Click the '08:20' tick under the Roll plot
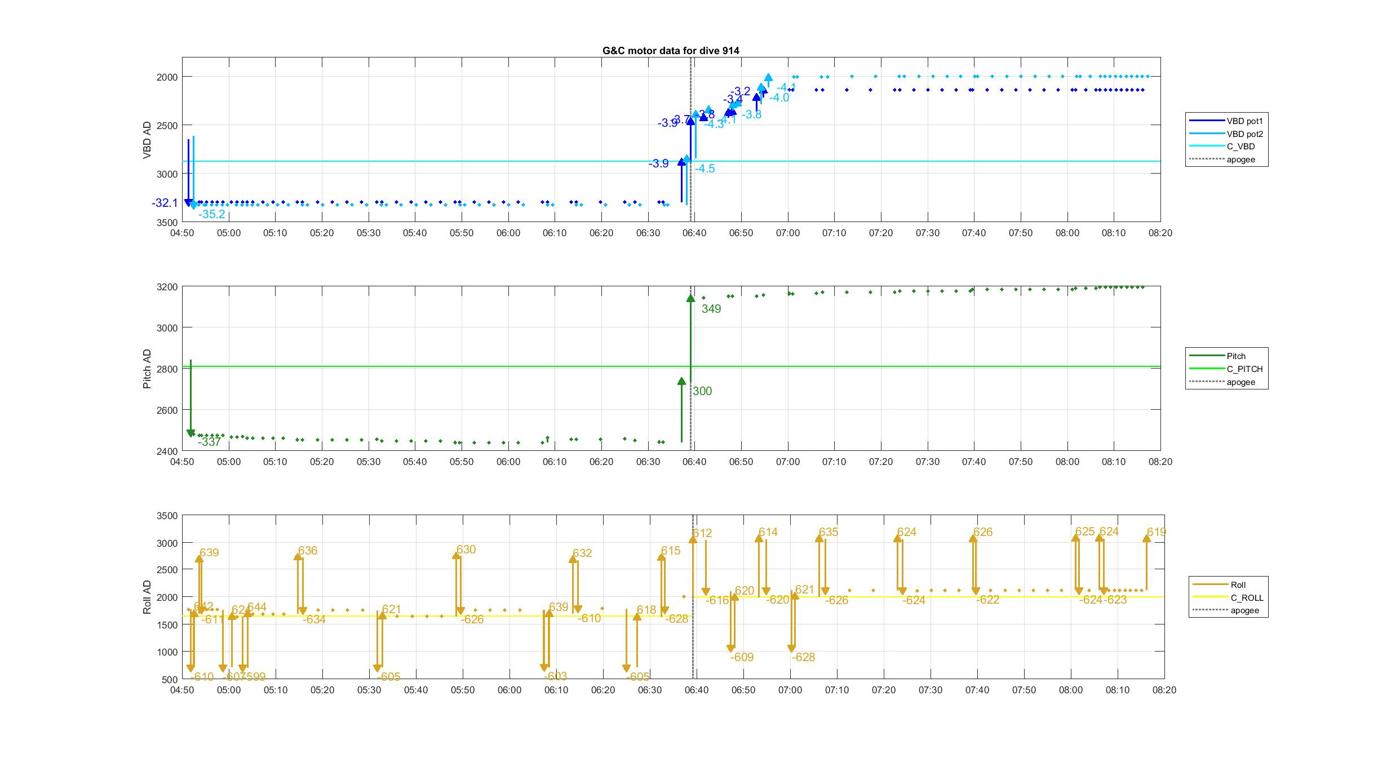The height and width of the screenshot is (764, 1400). click(1164, 690)
